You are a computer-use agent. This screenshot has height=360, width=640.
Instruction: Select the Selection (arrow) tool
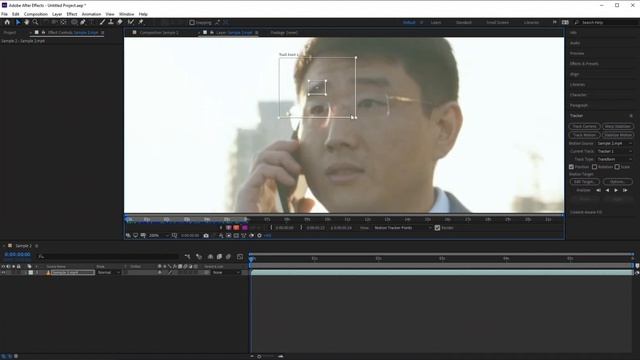(18, 22)
